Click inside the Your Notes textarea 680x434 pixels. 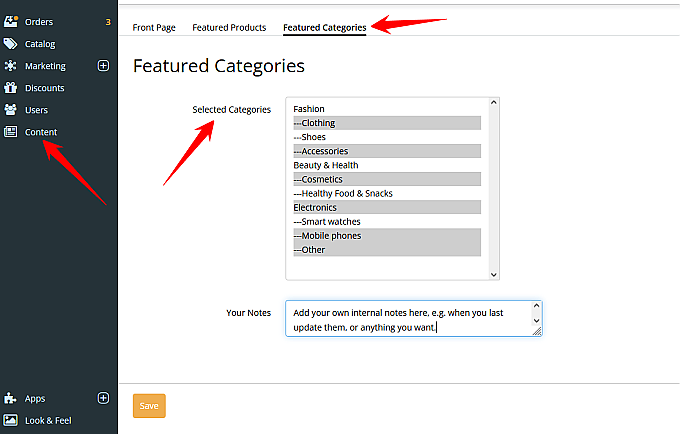coord(413,319)
